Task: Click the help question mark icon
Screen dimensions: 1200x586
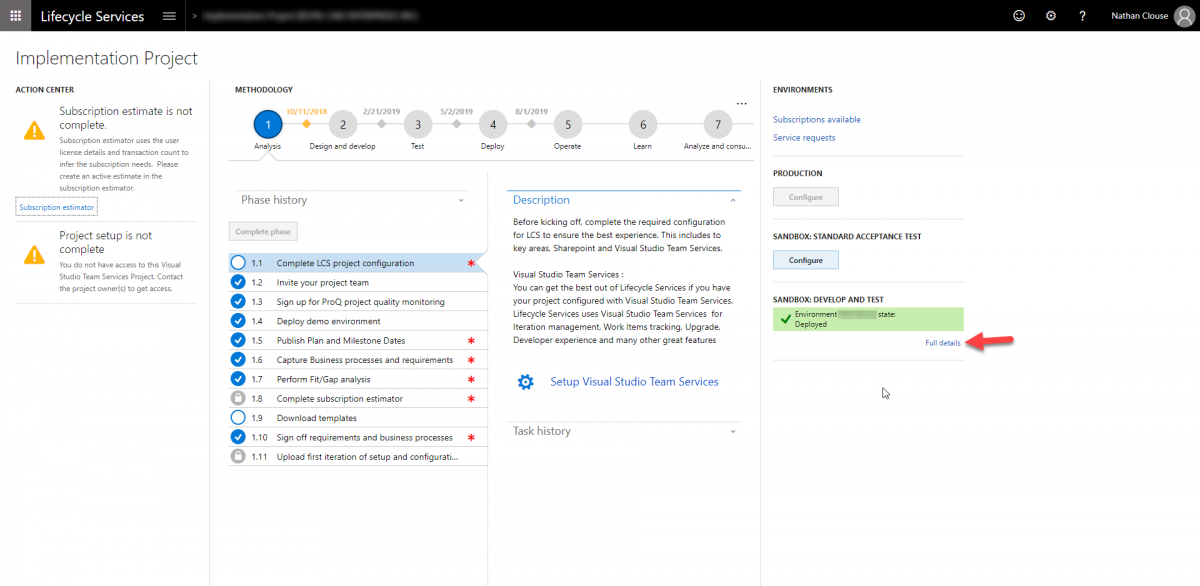Action: 1082,15
